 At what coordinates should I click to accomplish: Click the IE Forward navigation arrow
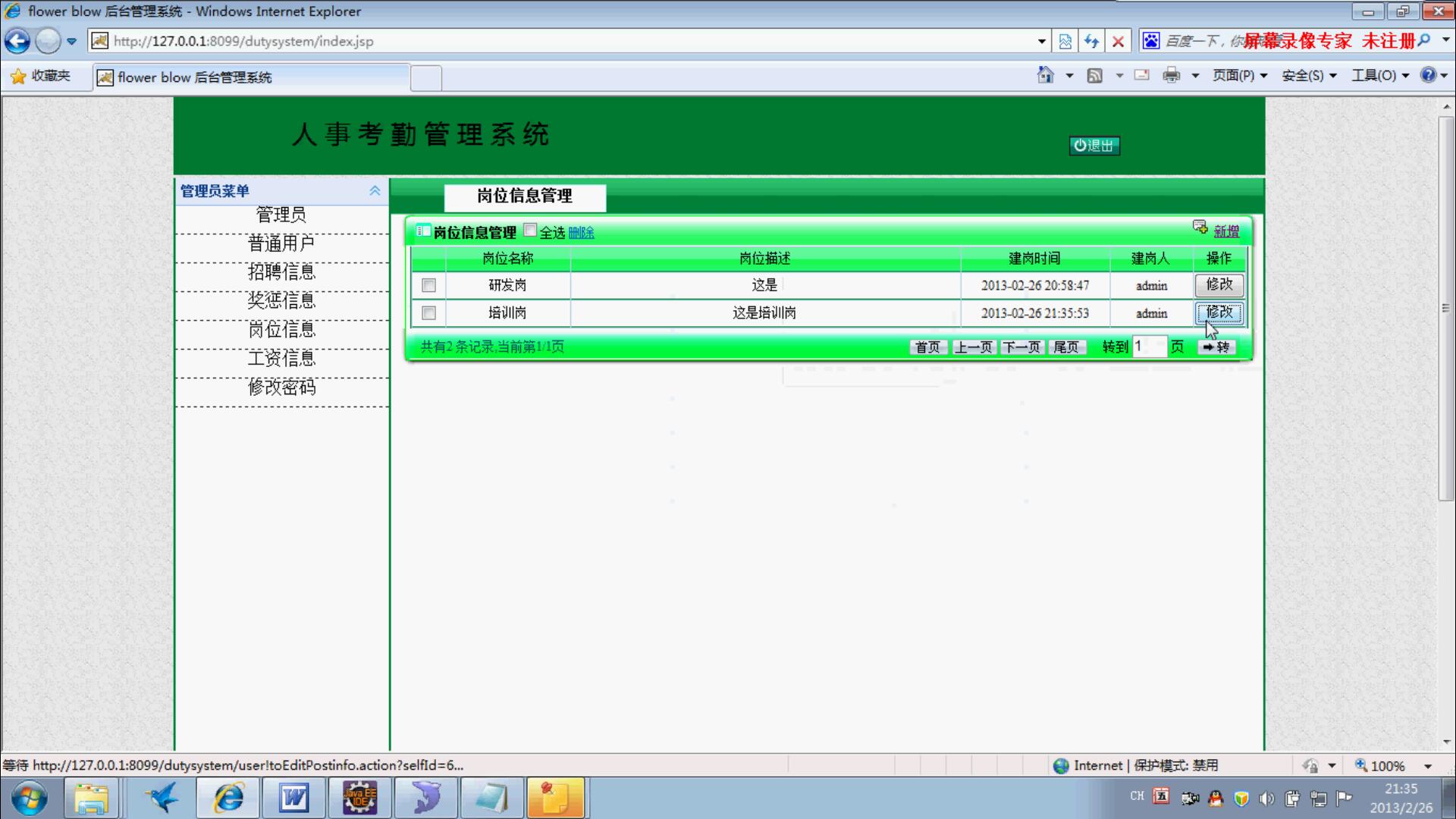click(48, 41)
